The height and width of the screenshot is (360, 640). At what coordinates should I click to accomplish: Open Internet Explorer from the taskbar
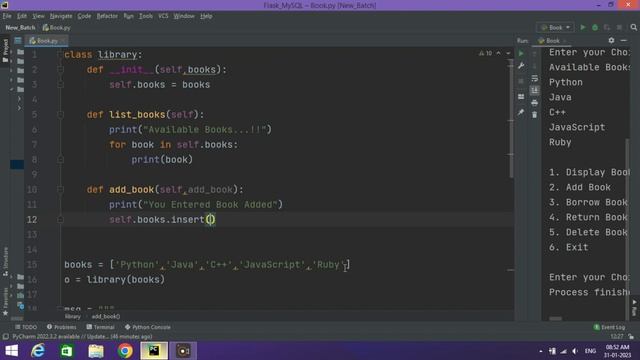pyautogui.click(x=38, y=351)
